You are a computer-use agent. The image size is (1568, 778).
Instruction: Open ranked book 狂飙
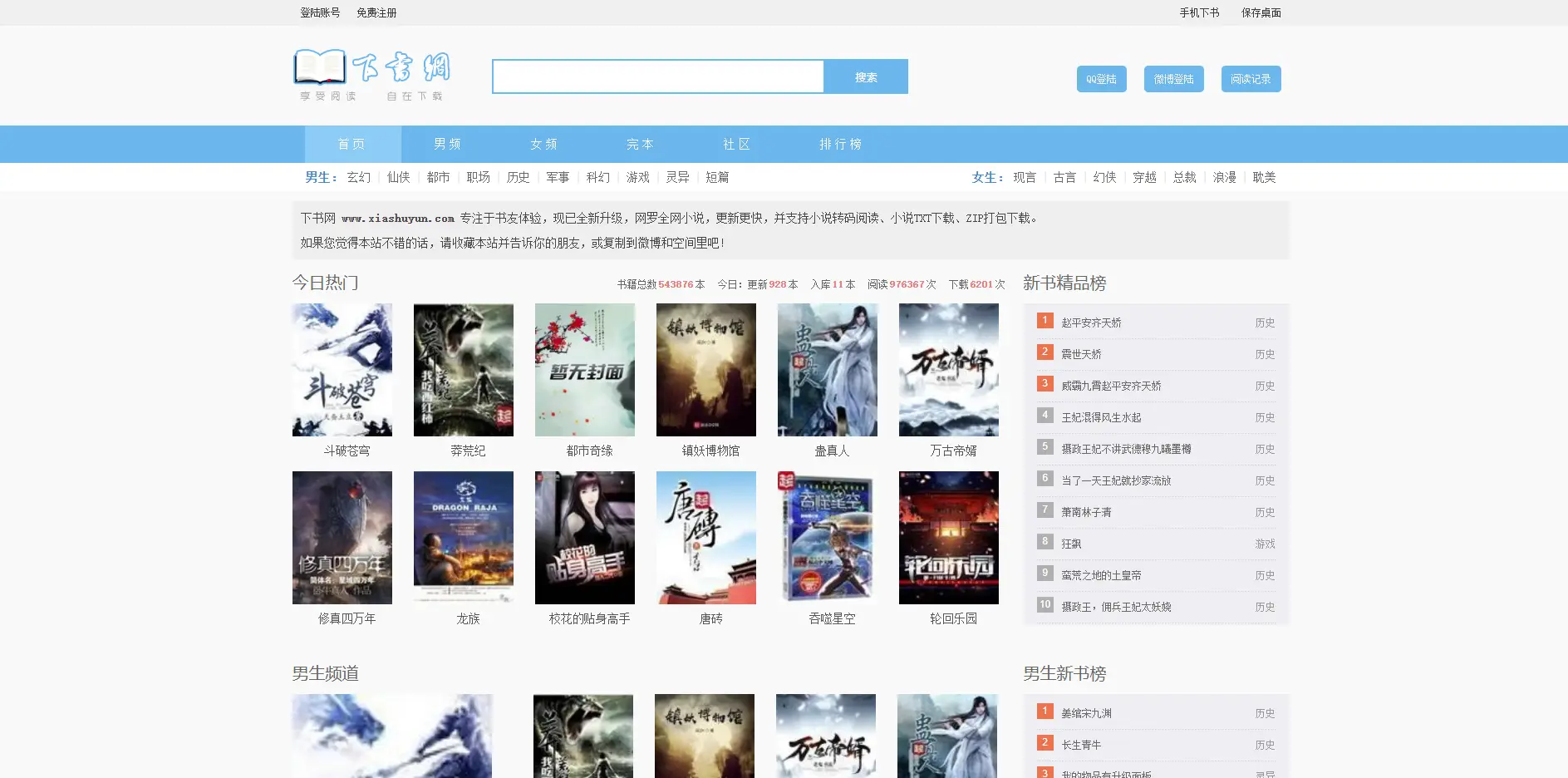(1071, 544)
